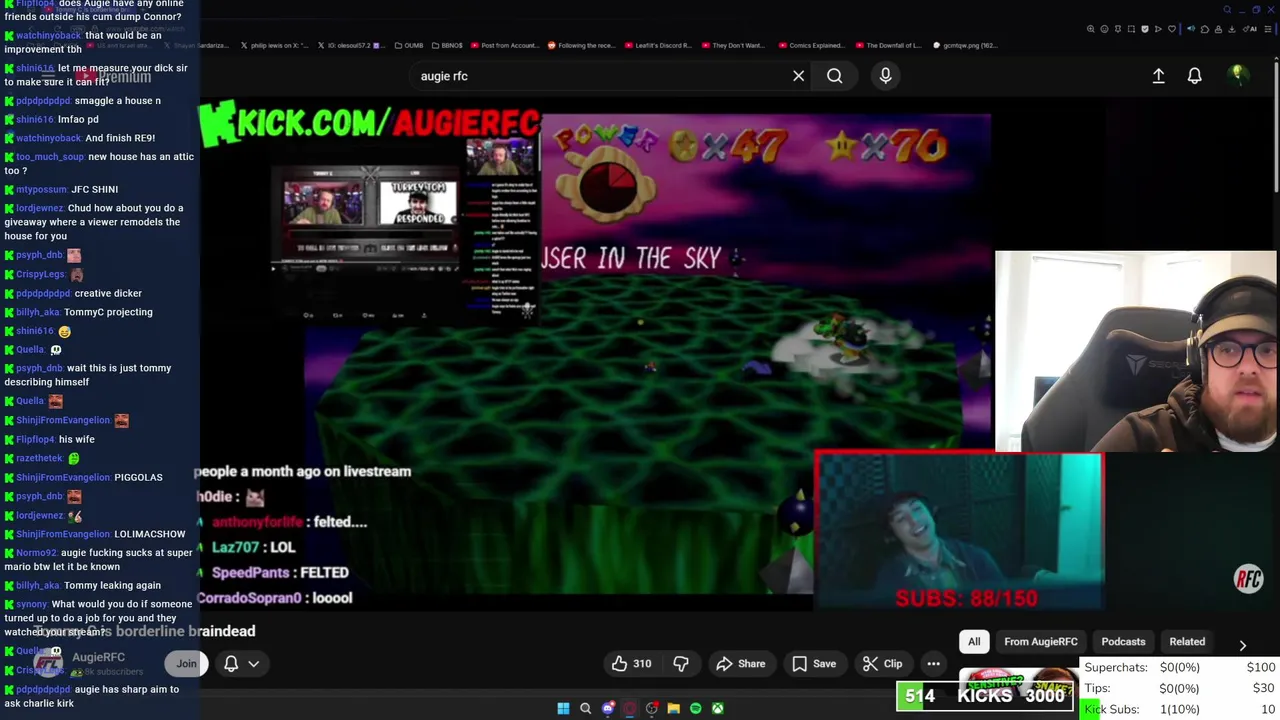This screenshot has height=720, width=1280.
Task: Open the 'gcmtqw.png' bookmark
Action: click(x=965, y=45)
